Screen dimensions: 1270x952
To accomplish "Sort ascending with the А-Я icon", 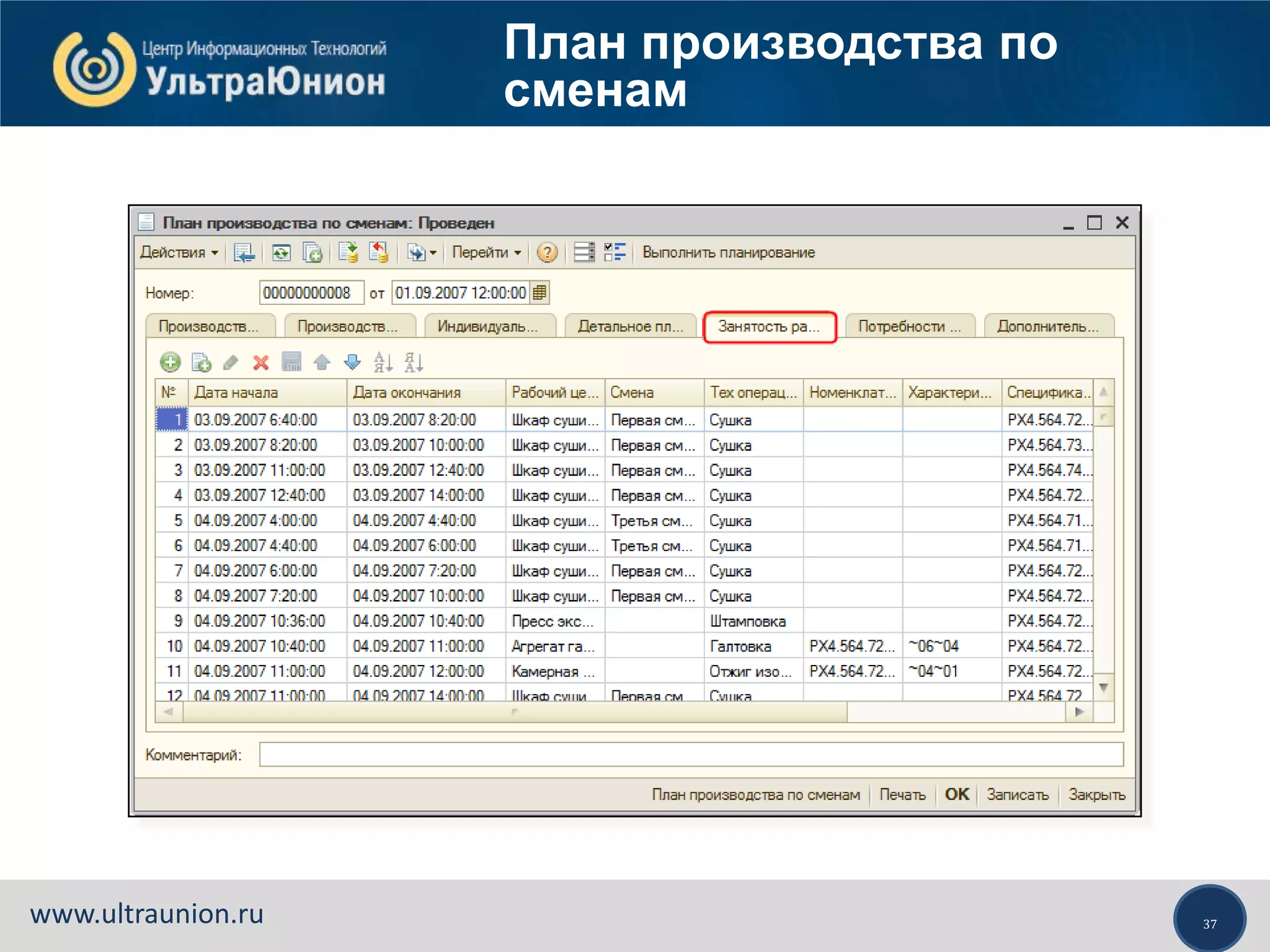I will point(383,362).
